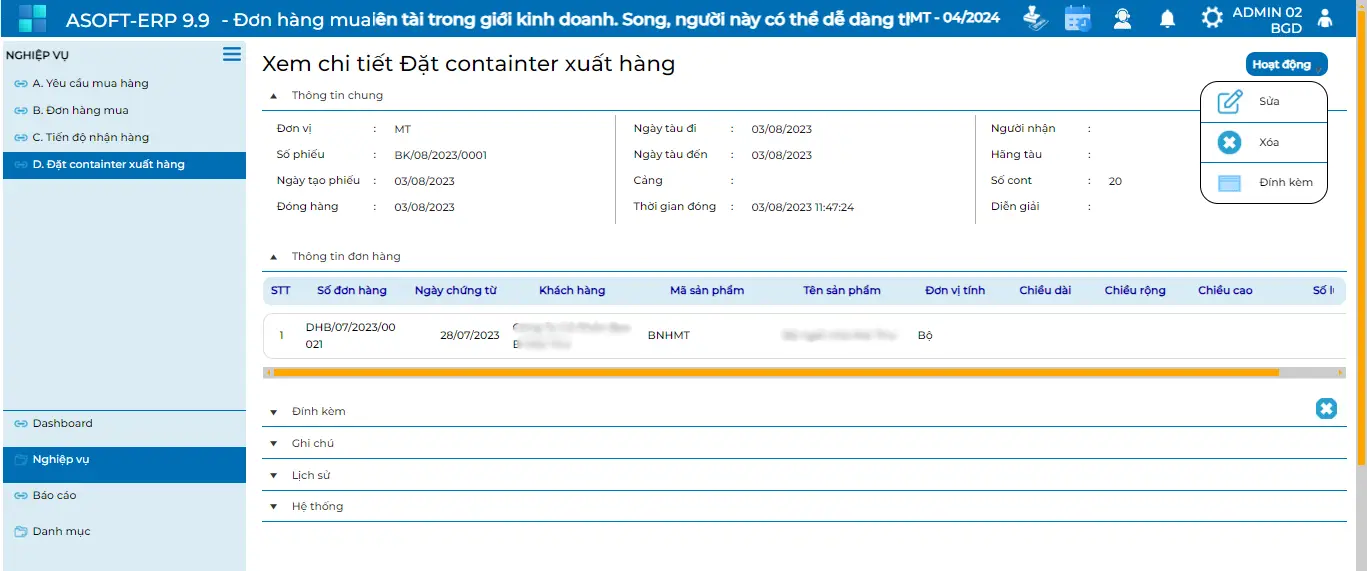Open A. Yêu cầu mua hàng link
1367x571 pixels.
[x=90, y=84]
